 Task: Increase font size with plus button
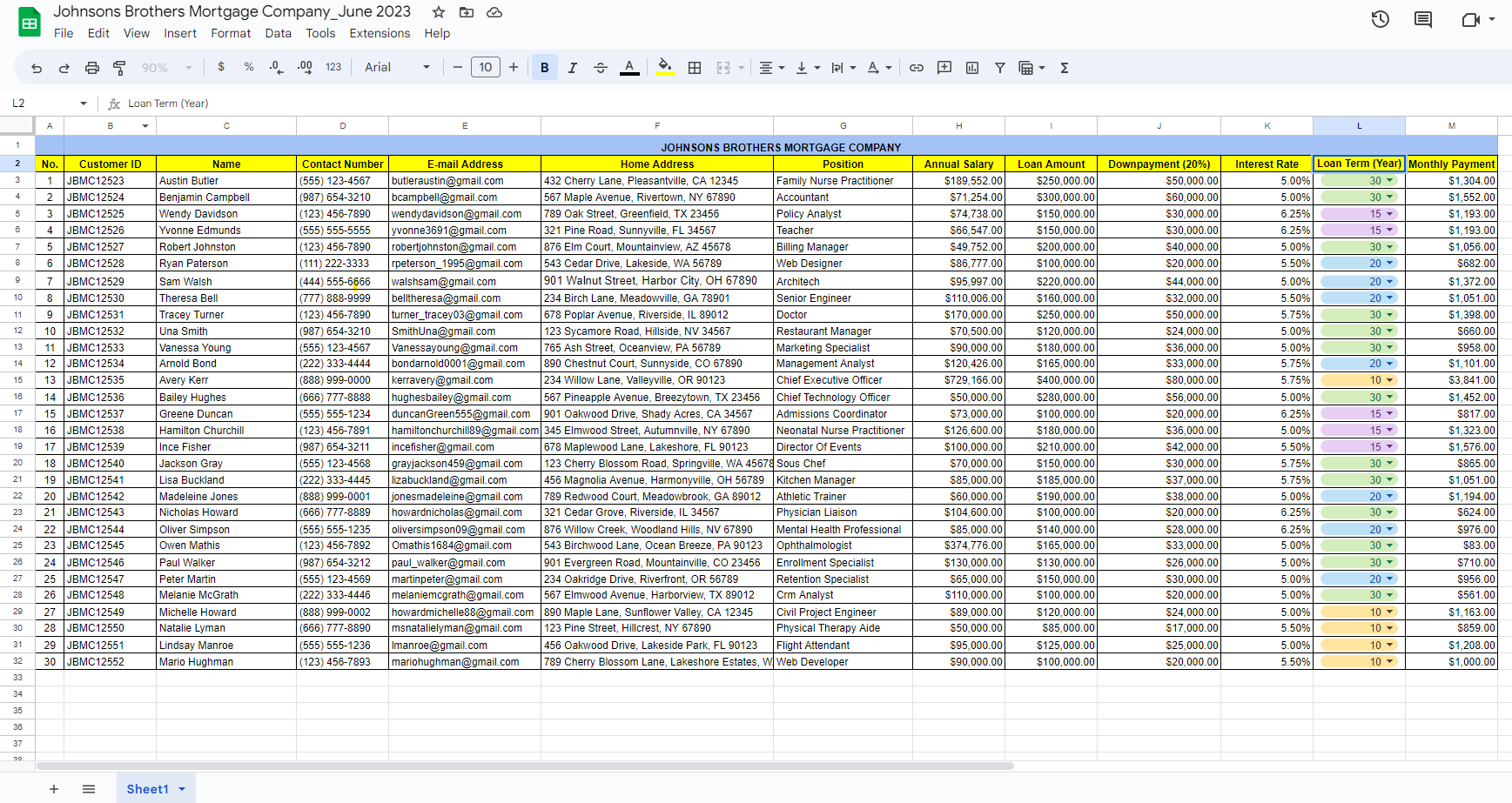[x=514, y=68]
